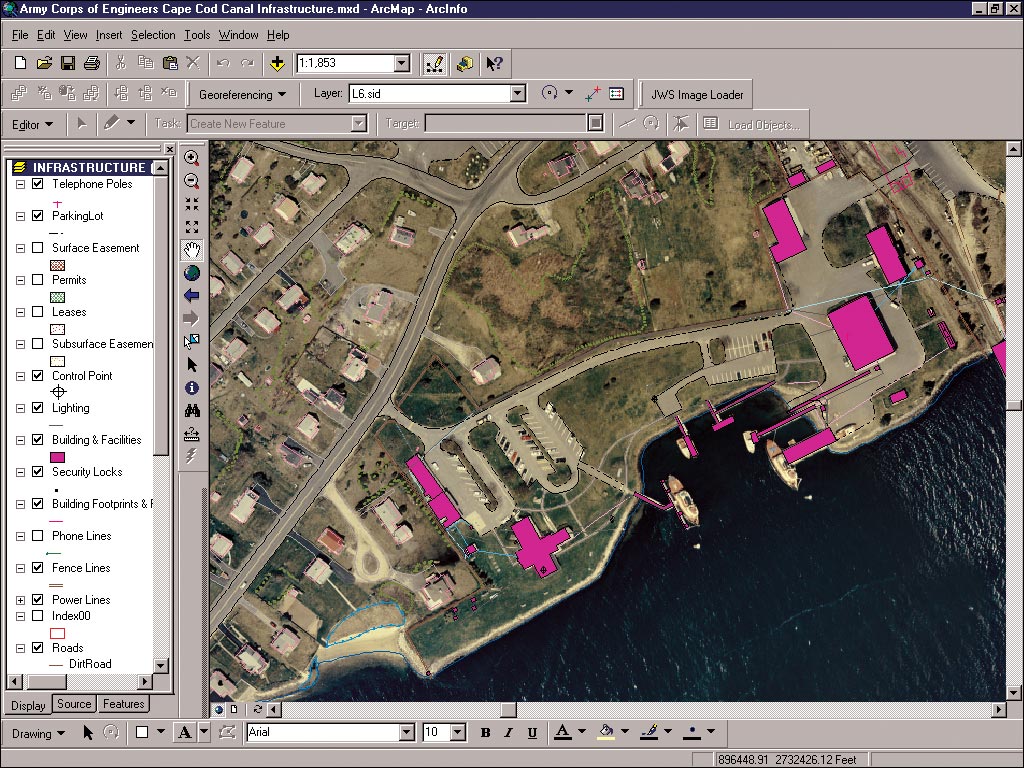Open the Tools menu
This screenshot has height=768, width=1024.
(197, 35)
